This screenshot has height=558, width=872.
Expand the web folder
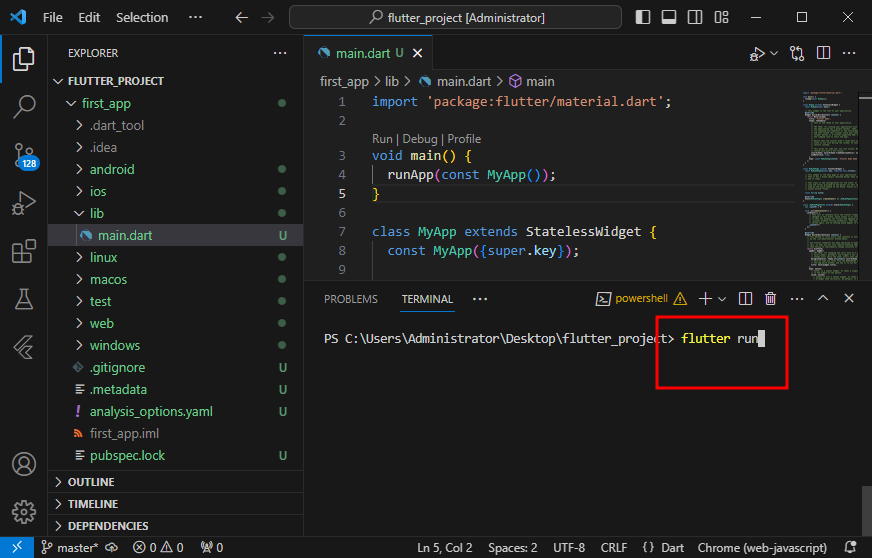click(x=175, y=323)
